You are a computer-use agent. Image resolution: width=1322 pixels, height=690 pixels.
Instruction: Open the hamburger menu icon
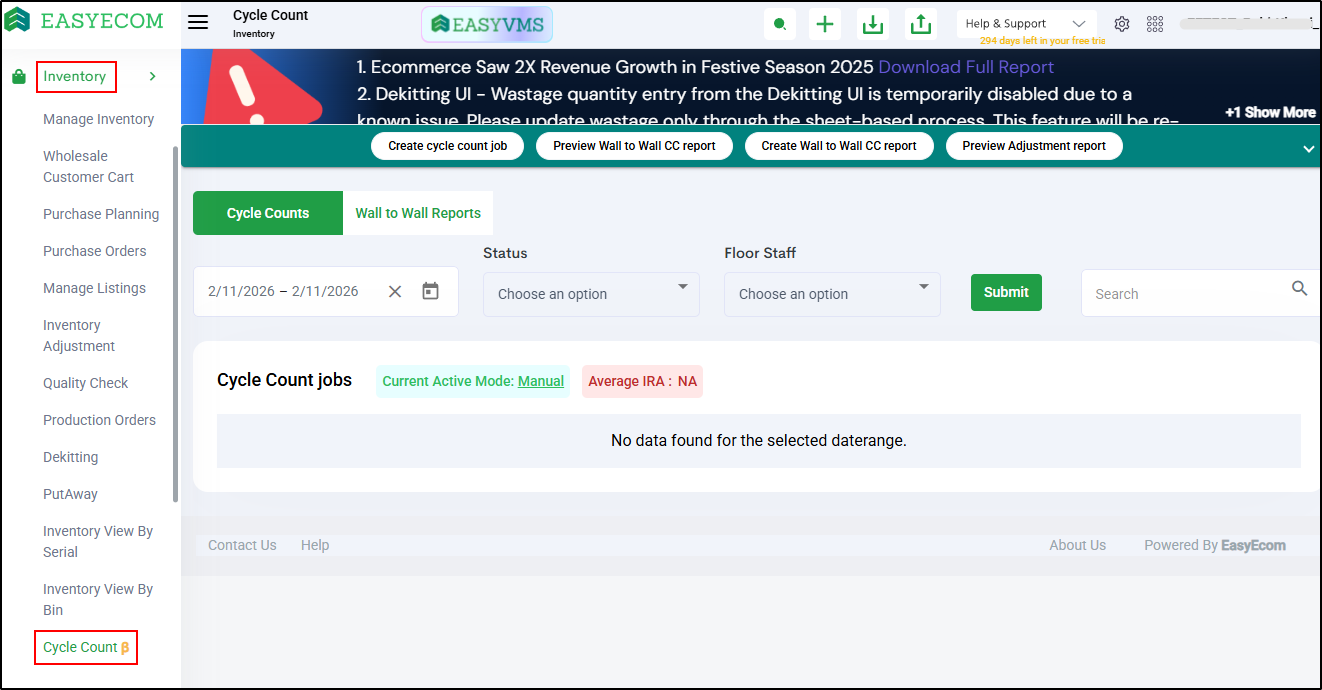[198, 23]
